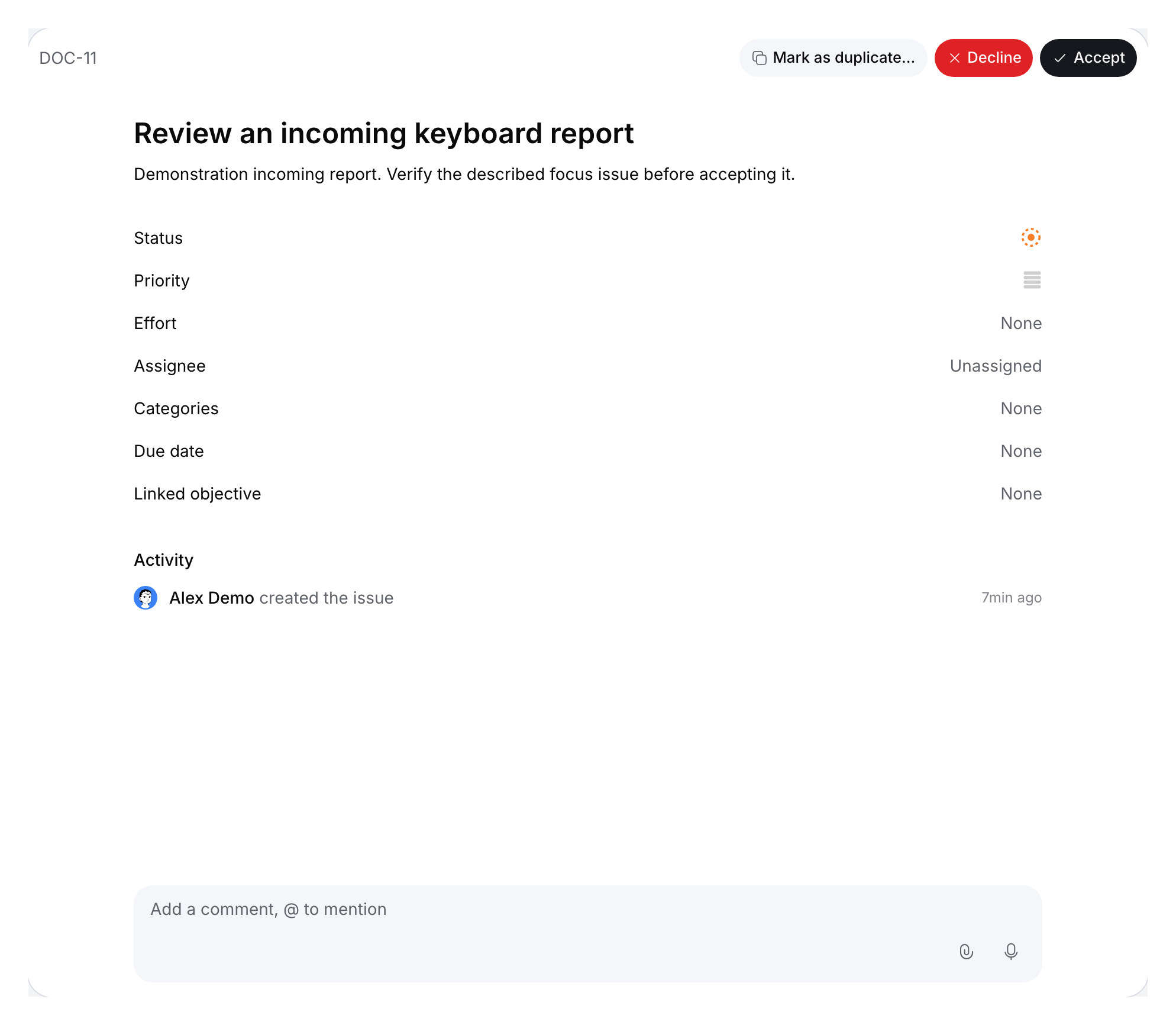Viewport: 1176px width, 1025px height.
Task: Click the Activity section heading
Action: pos(163,560)
